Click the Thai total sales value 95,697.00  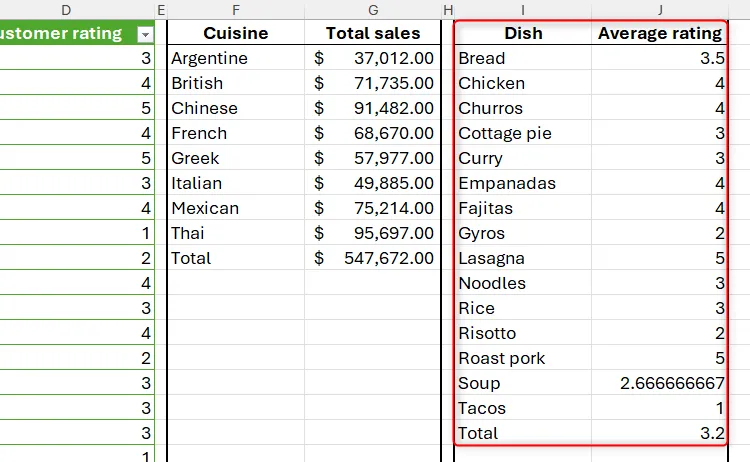coord(373,233)
